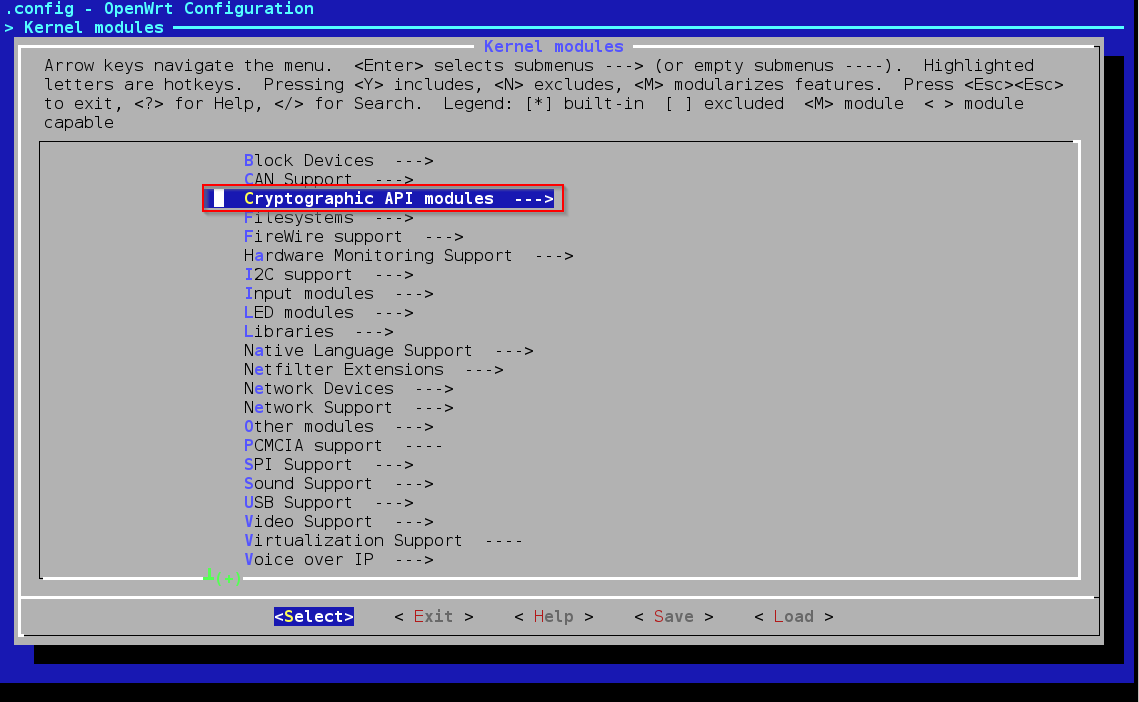Open the Network Devices submenu
Image resolution: width=1139 pixels, height=702 pixels.
tap(348, 389)
